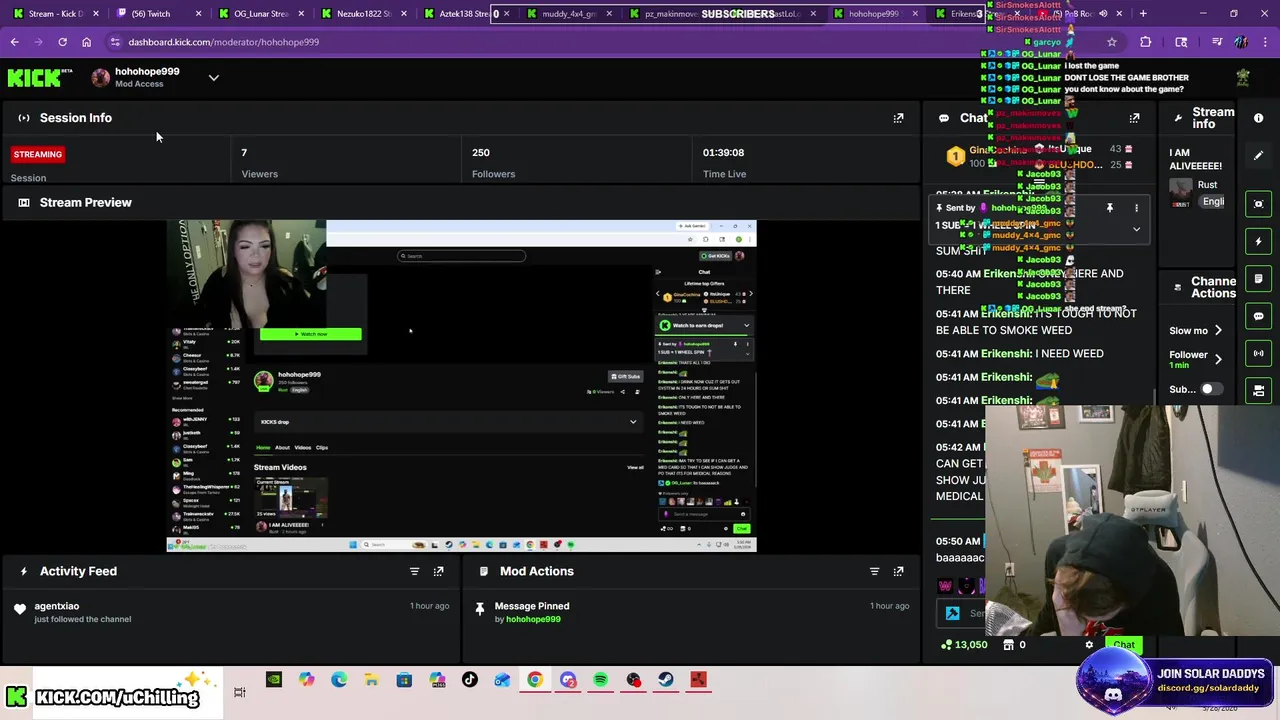Click the Activity Feed lightning icon
Image resolution: width=1280 pixels, height=720 pixels.
[x=24, y=571]
